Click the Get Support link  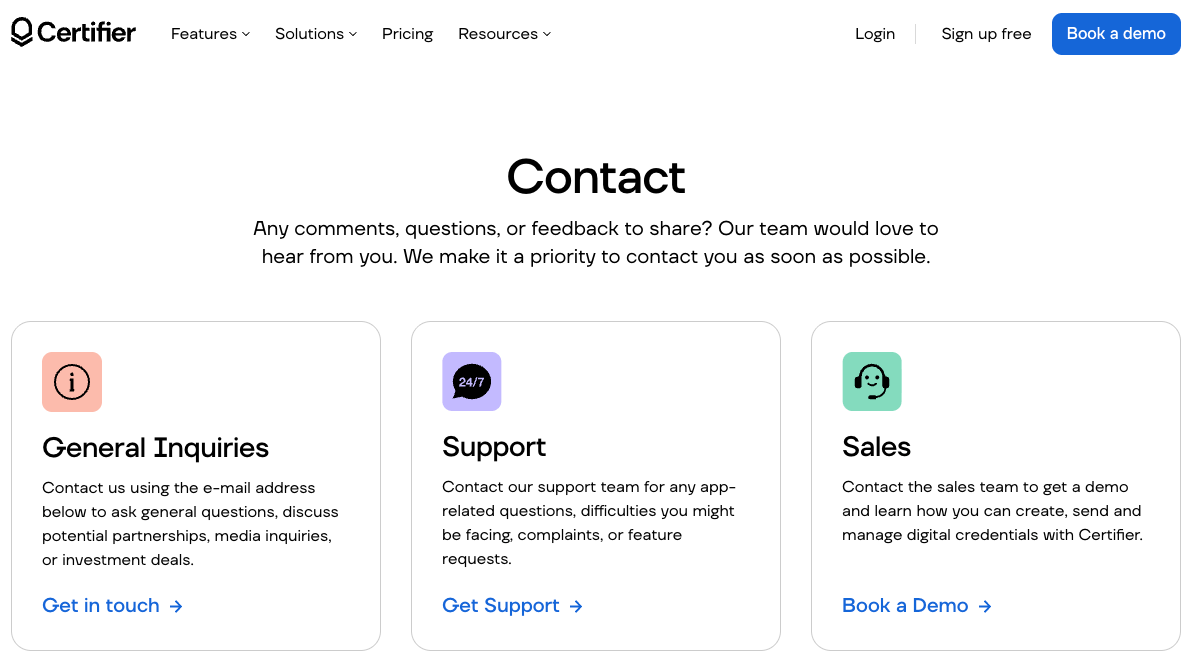(x=500, y=606)
